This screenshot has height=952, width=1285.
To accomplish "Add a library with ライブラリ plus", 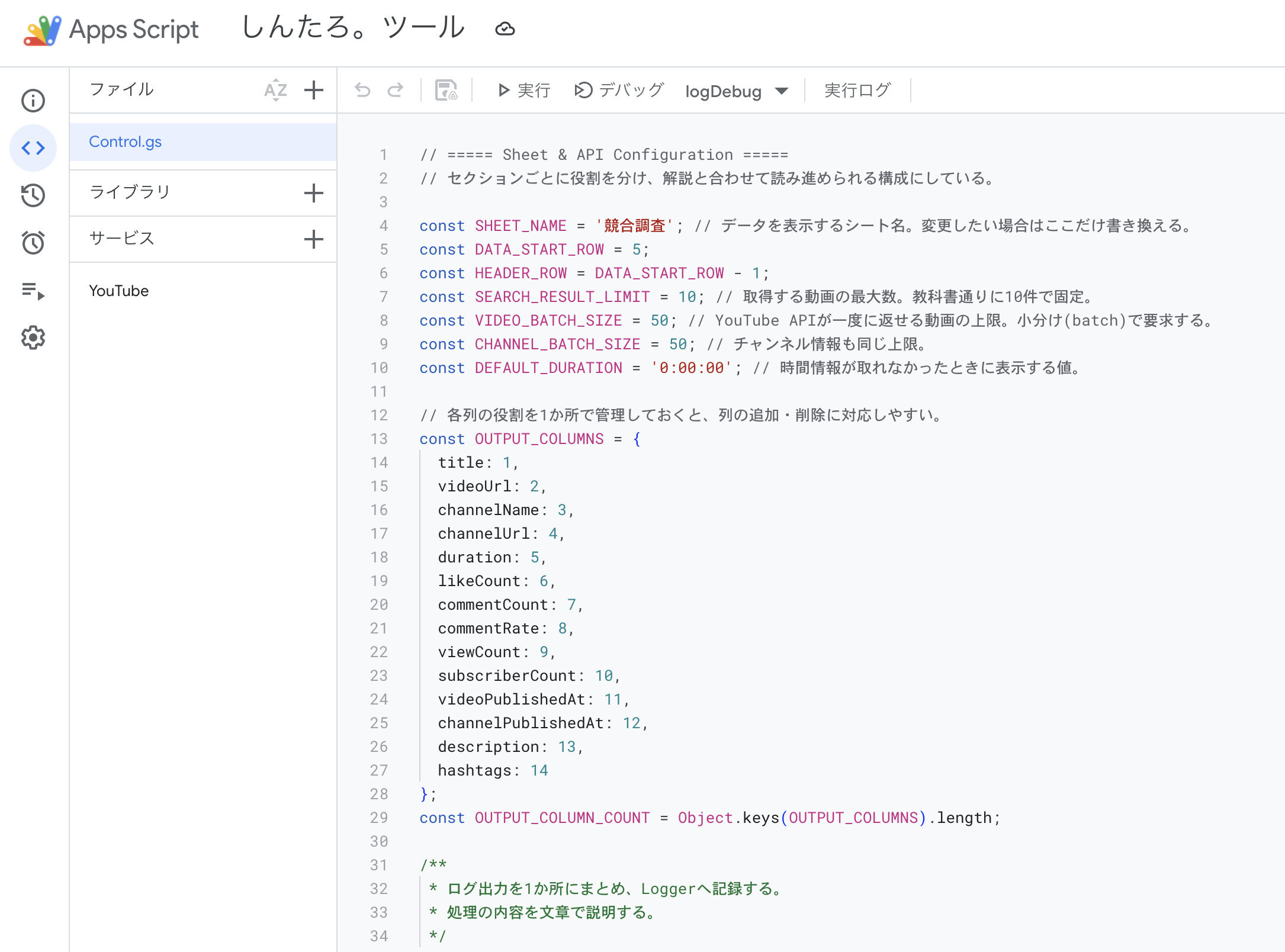I will (x=313, y=193).
